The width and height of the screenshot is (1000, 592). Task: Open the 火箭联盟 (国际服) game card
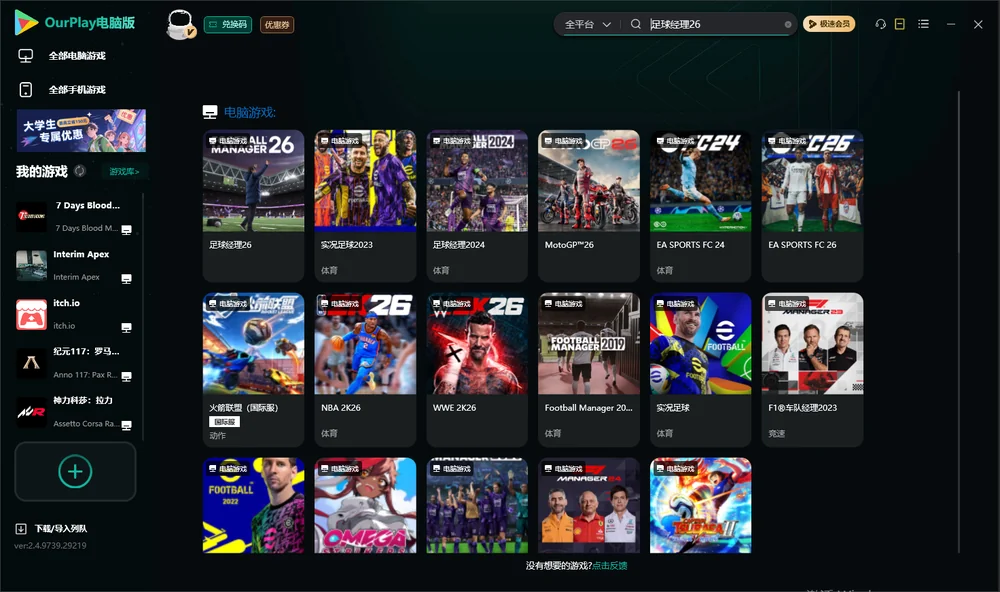click(253, 369)
